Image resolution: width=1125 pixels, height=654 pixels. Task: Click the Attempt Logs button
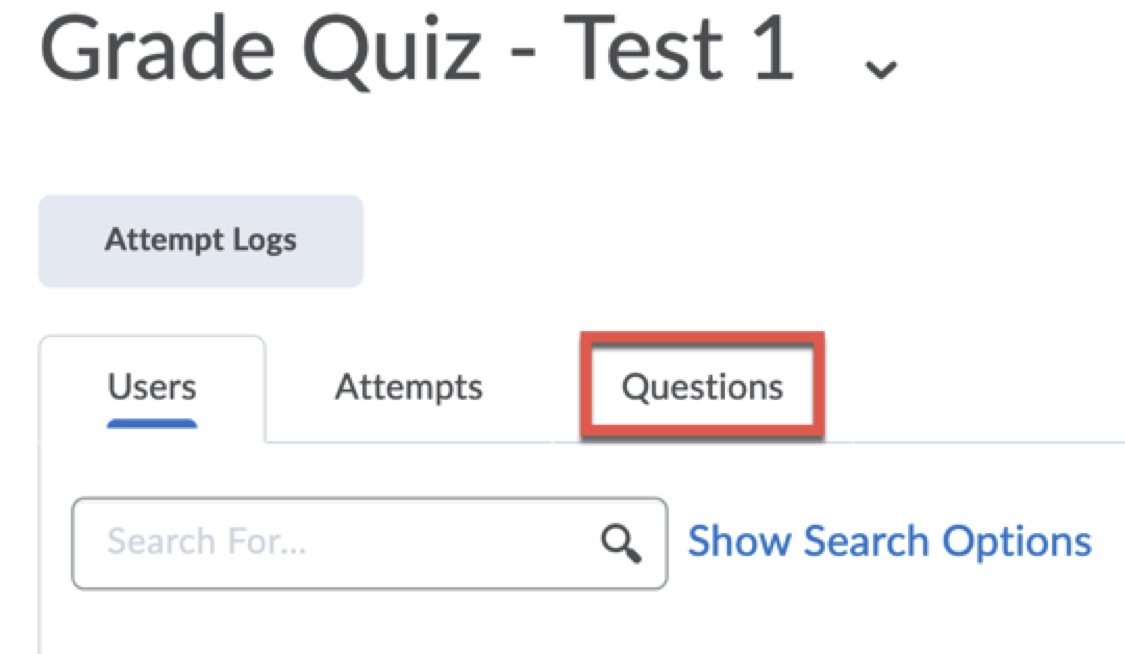point(200,241)
